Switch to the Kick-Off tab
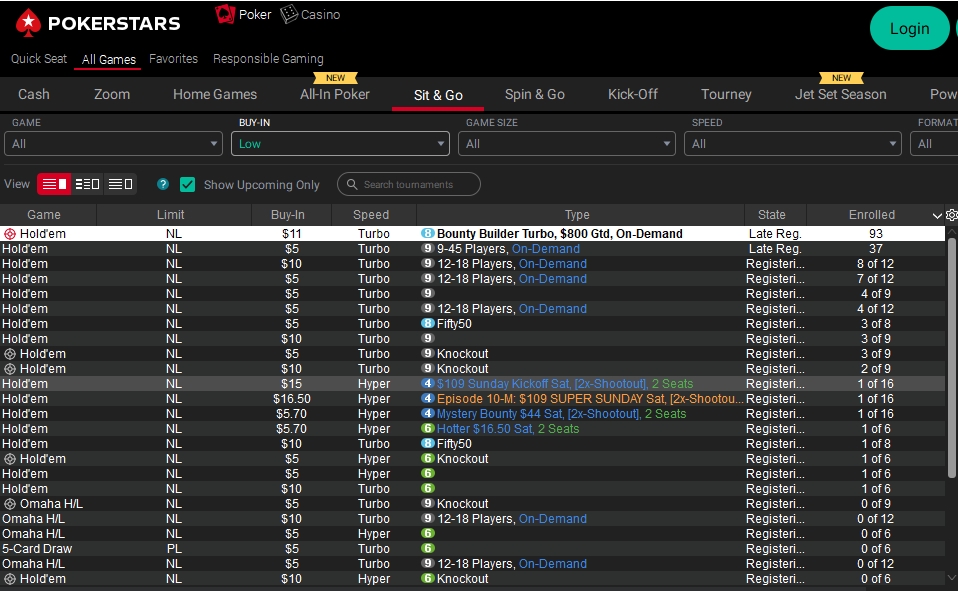Image resolution: width=958 pixels, height=591 pixels. tap(633, 94)
